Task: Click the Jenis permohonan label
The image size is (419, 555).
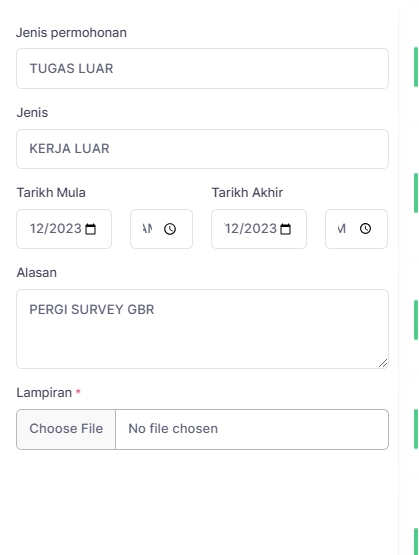Action: (71, 33)
